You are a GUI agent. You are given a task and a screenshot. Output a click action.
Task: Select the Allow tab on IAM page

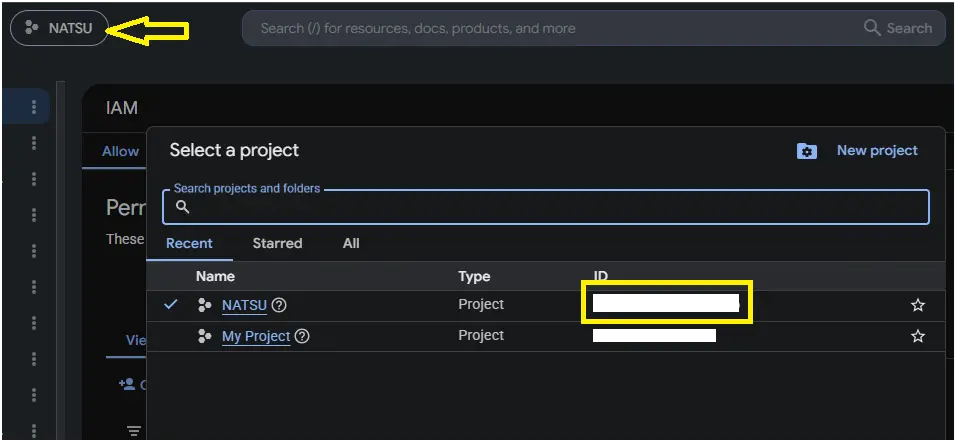click(x=120, y=151)
